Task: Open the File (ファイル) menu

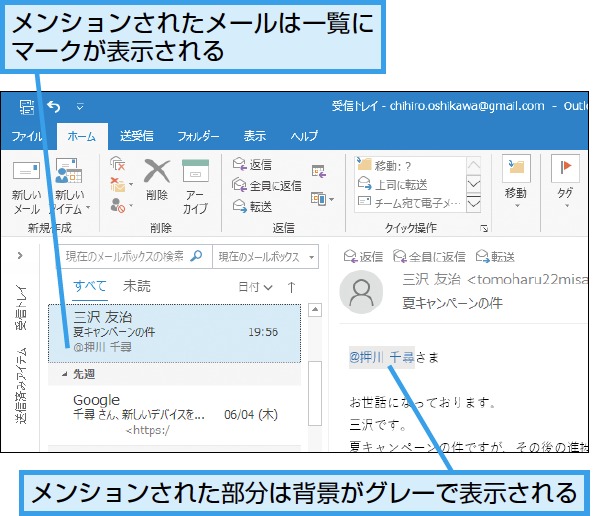Action: 27,136
